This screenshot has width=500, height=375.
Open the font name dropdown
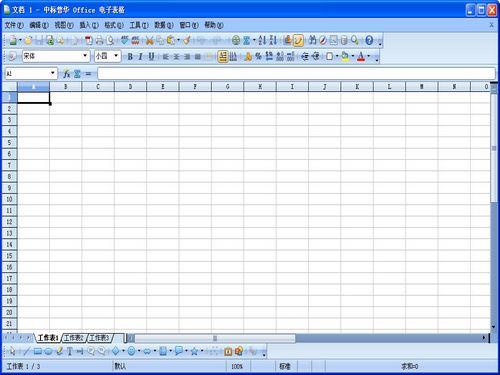tap(85, 56)
